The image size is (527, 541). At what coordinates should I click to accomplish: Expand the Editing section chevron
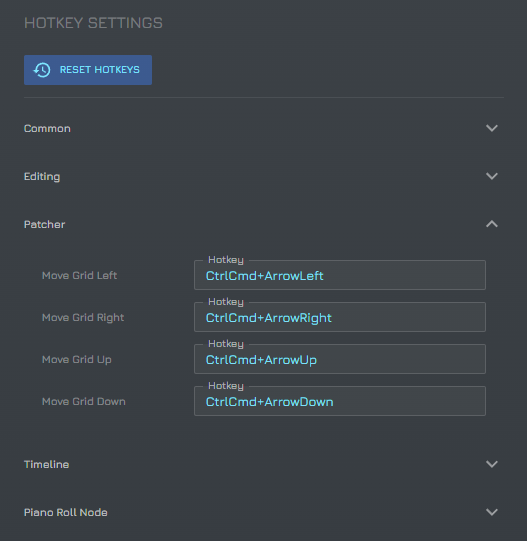click(491, 176)
